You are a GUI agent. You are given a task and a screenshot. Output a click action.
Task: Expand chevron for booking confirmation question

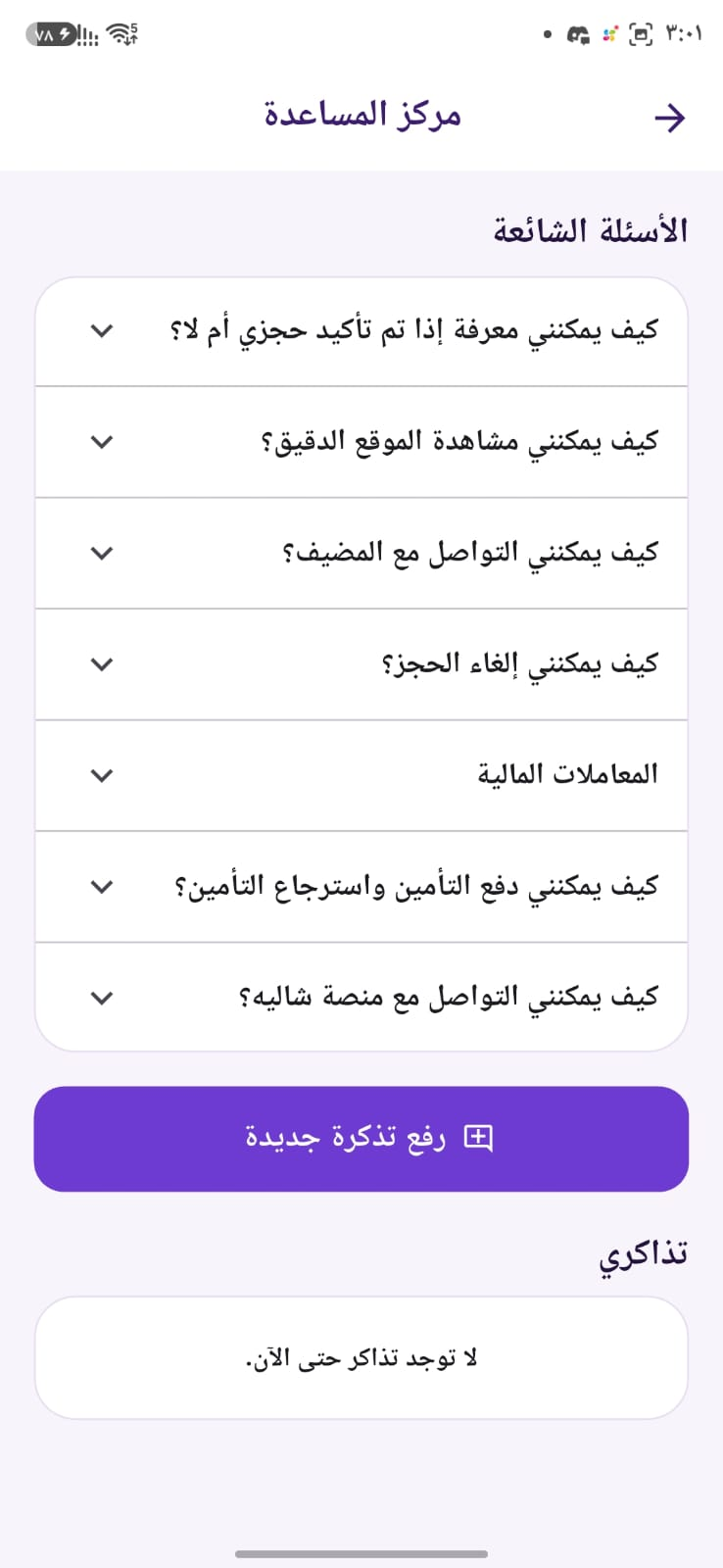(x=102, y=331)
